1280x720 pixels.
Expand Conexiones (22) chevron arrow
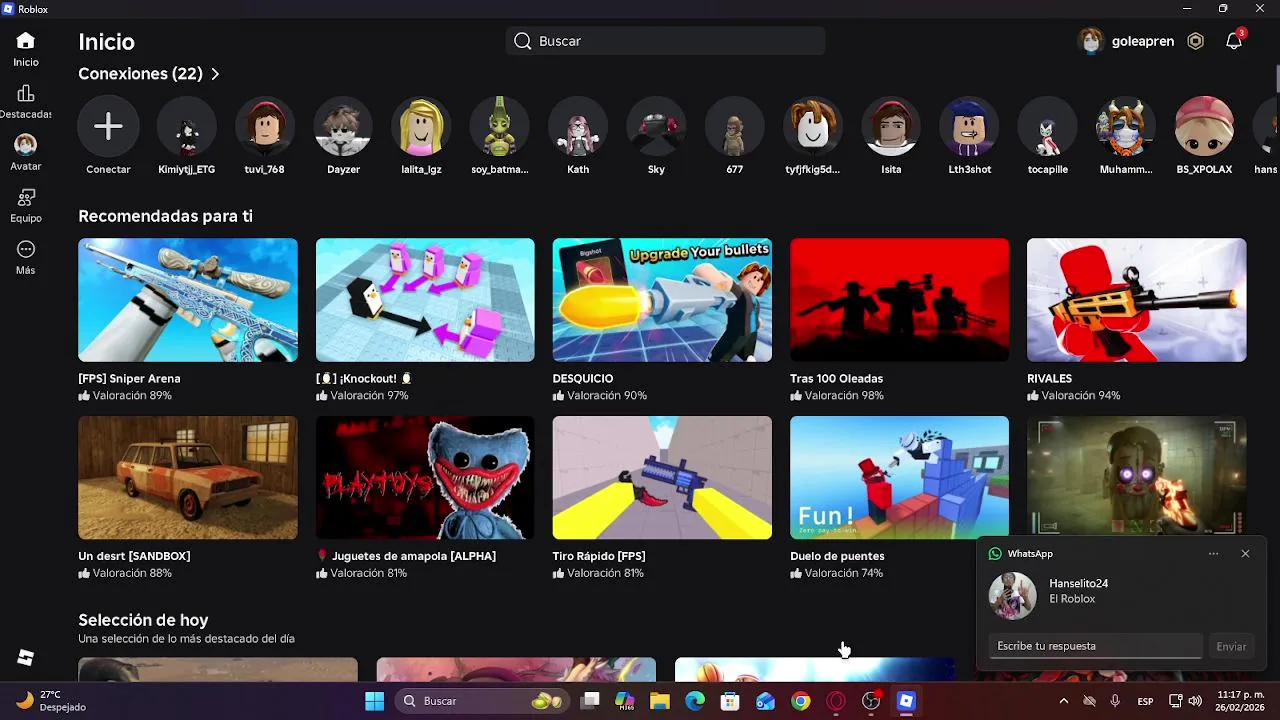tap(215, 74)
